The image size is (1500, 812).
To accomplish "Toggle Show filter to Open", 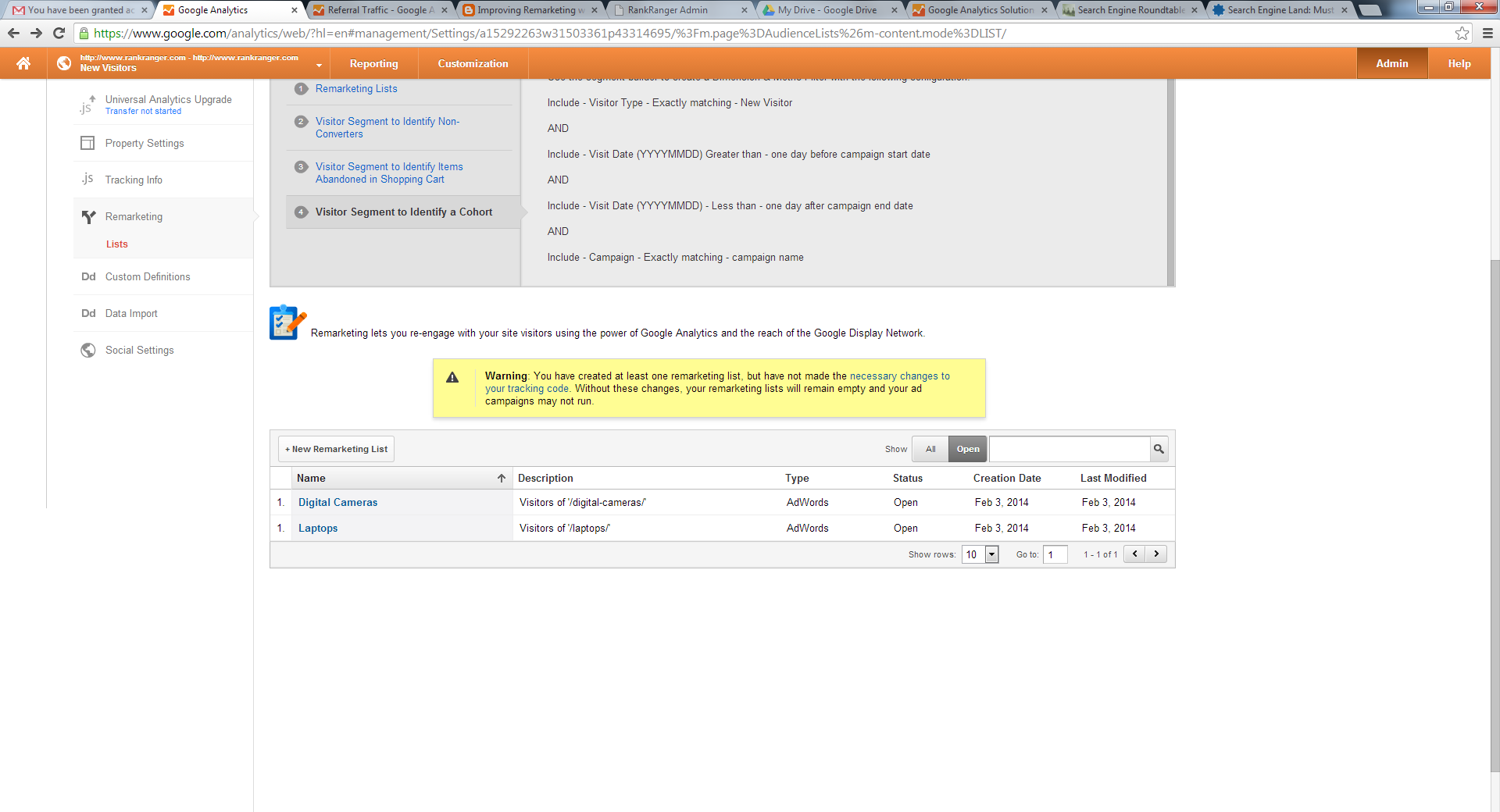I will click(967, 449).
